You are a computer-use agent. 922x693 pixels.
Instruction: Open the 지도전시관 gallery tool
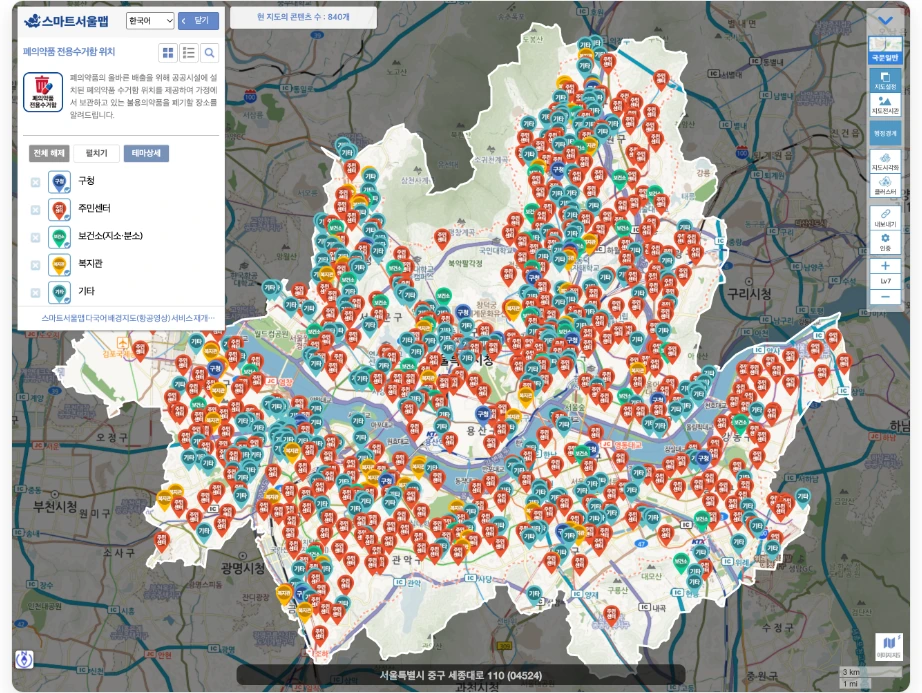(x=885, y=105)
